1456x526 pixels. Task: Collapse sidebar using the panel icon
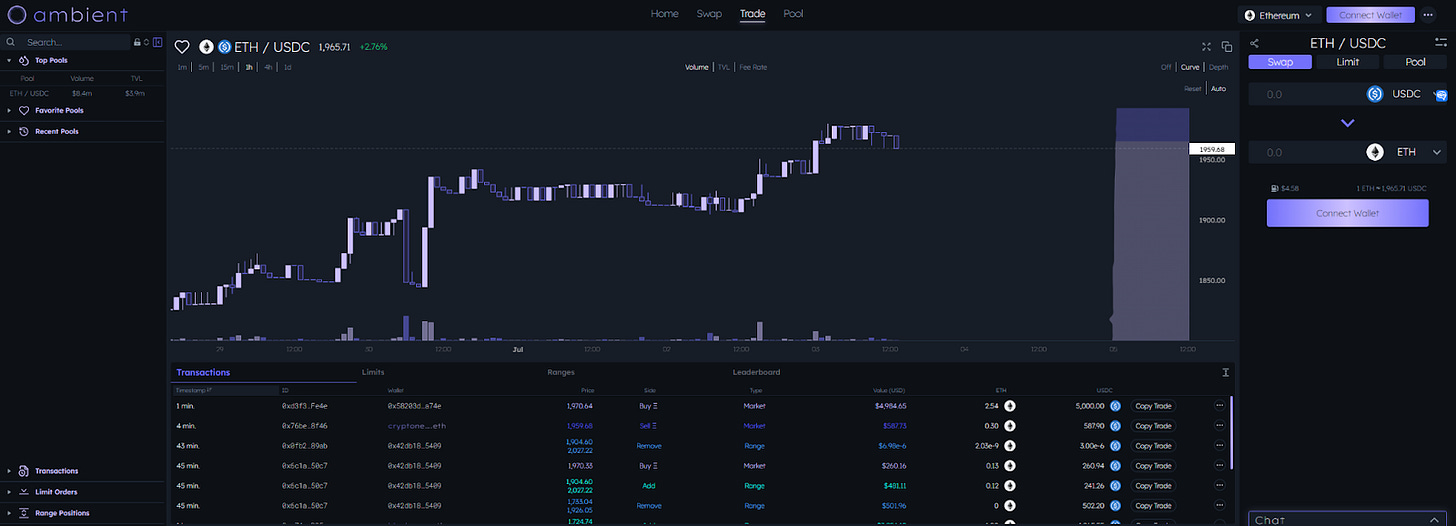tap(157, 43)
